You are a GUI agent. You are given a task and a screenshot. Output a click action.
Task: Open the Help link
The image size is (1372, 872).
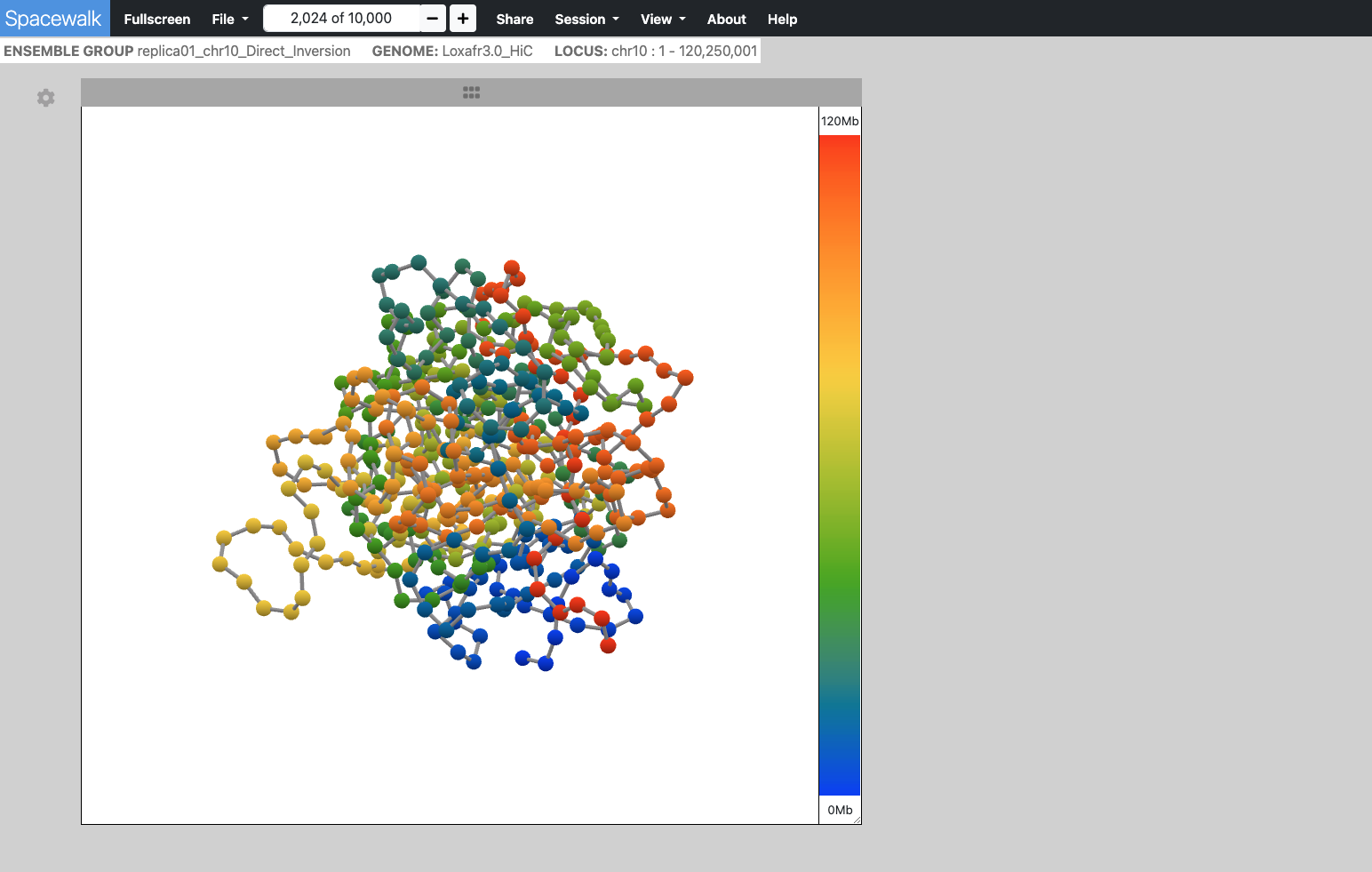[x=782, y=19]
